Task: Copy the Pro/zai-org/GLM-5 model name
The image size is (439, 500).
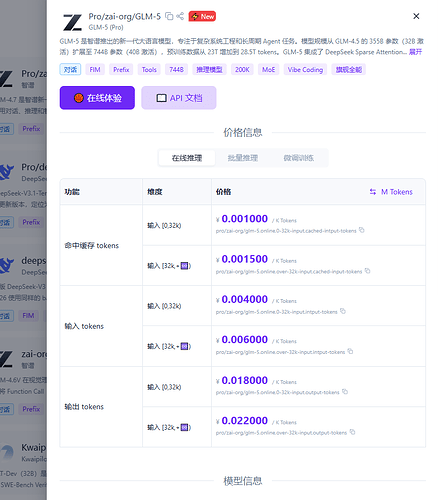Action: point(169,16)
